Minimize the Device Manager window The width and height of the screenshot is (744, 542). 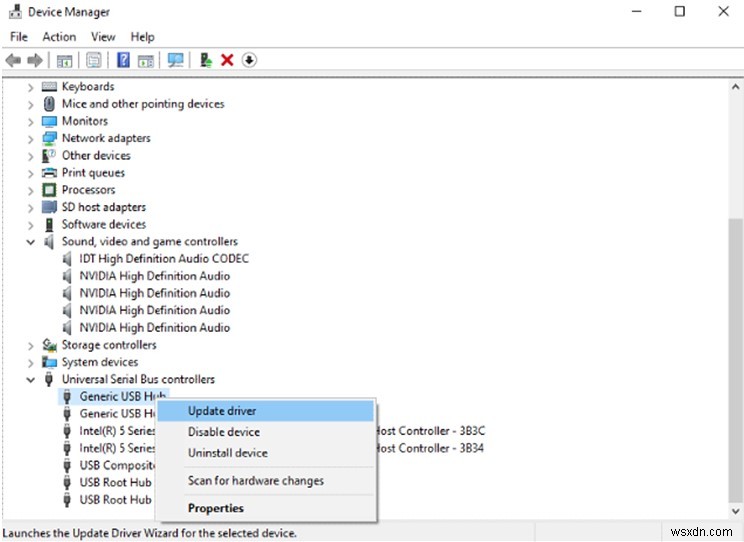636,11
